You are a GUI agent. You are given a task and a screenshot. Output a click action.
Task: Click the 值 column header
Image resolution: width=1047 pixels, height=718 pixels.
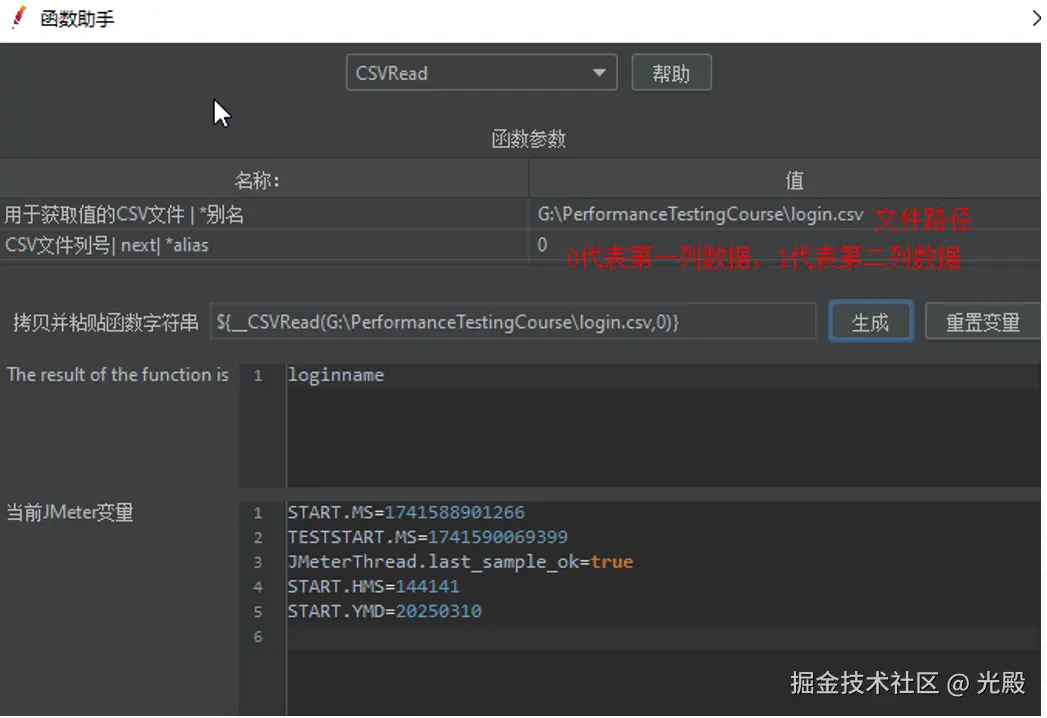785,180
